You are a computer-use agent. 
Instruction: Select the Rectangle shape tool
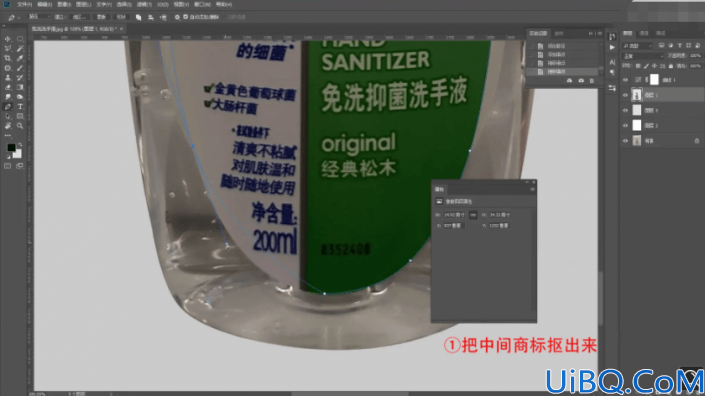point(20,116)
